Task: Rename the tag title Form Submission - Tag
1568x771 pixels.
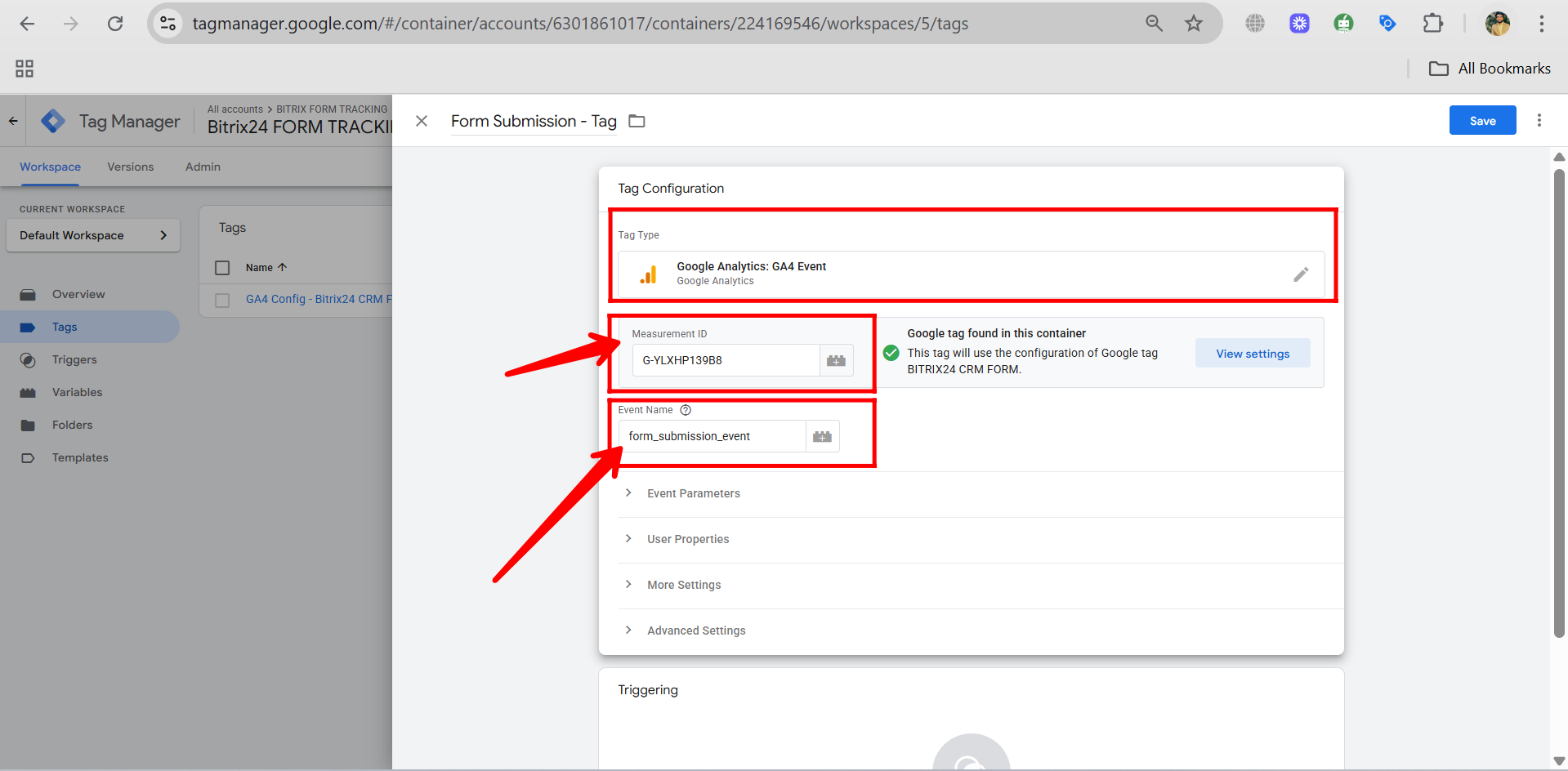Action: point(534,121)
